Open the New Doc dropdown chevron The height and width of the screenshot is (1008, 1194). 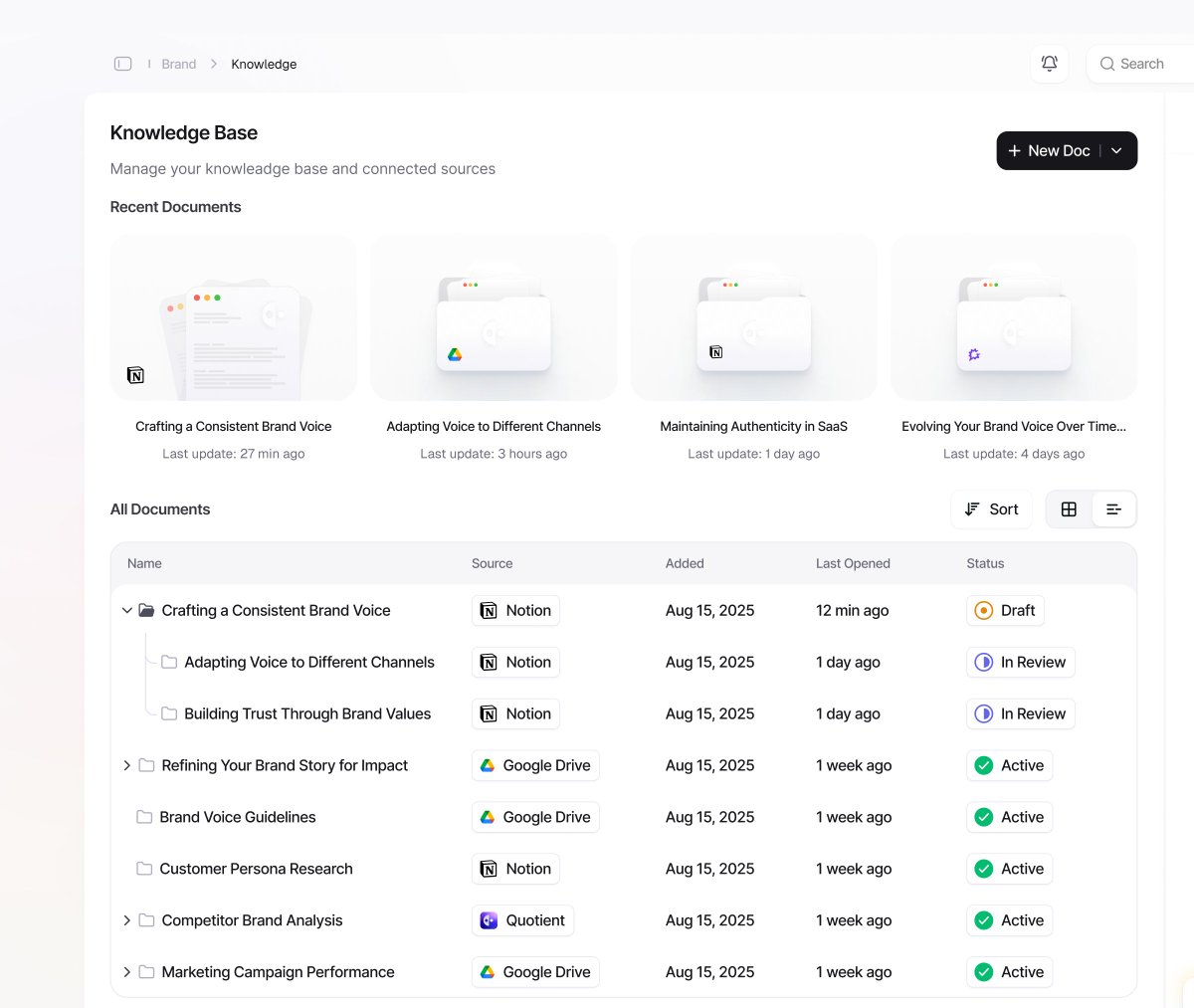[1116, 150]
